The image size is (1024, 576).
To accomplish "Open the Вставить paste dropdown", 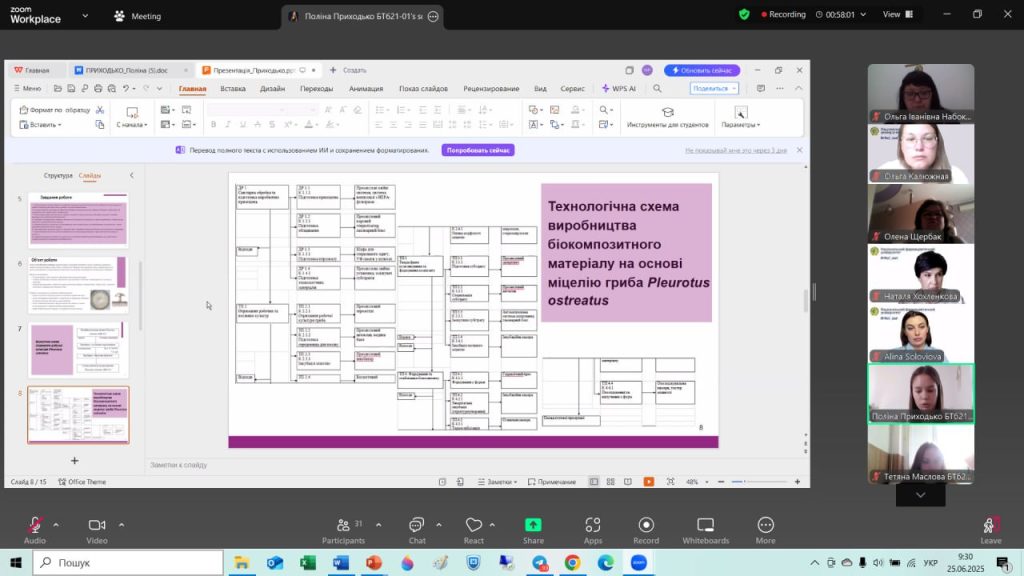I will 40,125.
